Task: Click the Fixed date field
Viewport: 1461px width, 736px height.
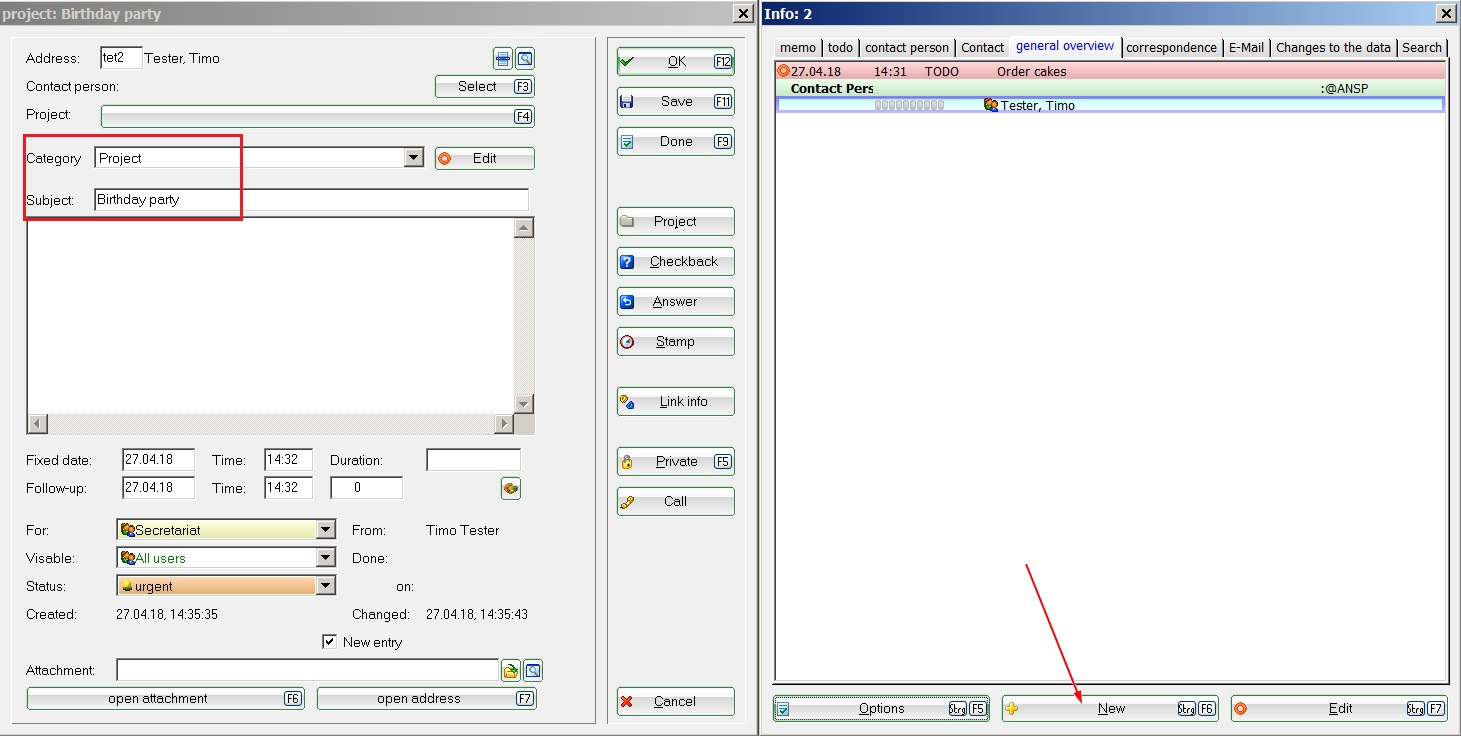Action: pyautogui.click(x=158, y=460)
